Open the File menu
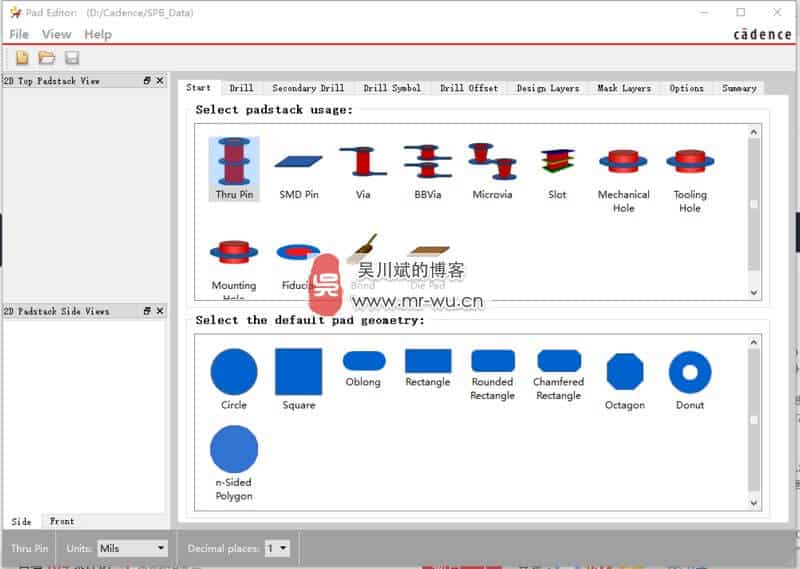 pos(19,34)
